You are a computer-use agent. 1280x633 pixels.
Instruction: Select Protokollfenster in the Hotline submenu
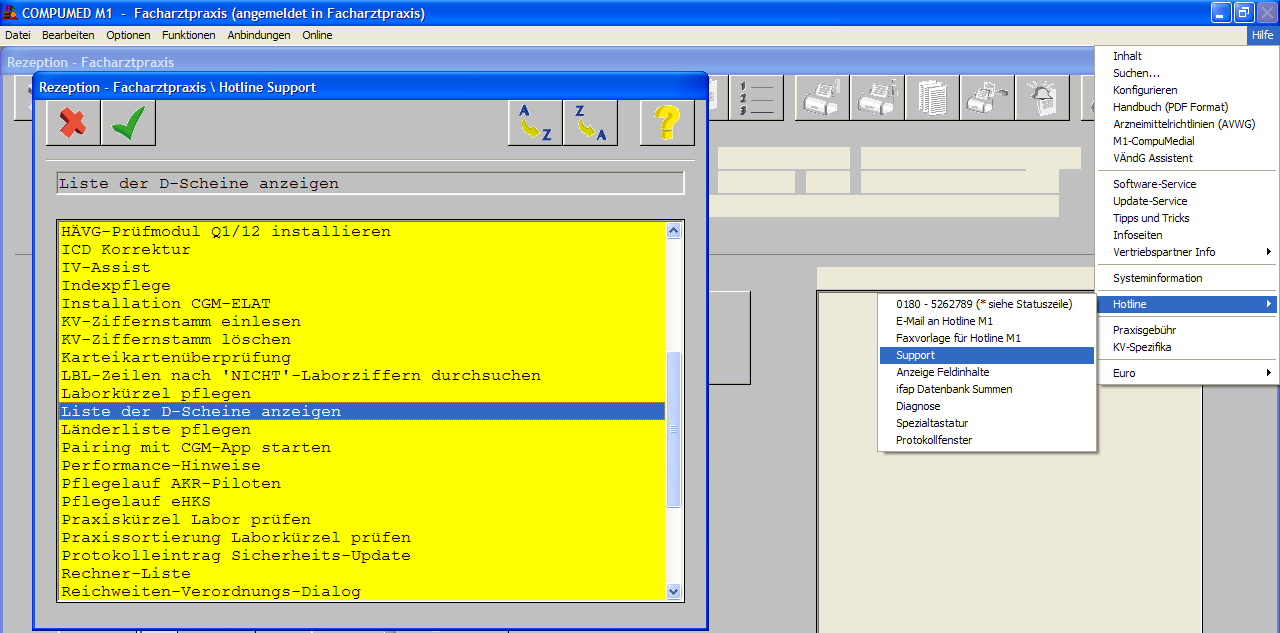pyautogui.click(x=987, y=440)
